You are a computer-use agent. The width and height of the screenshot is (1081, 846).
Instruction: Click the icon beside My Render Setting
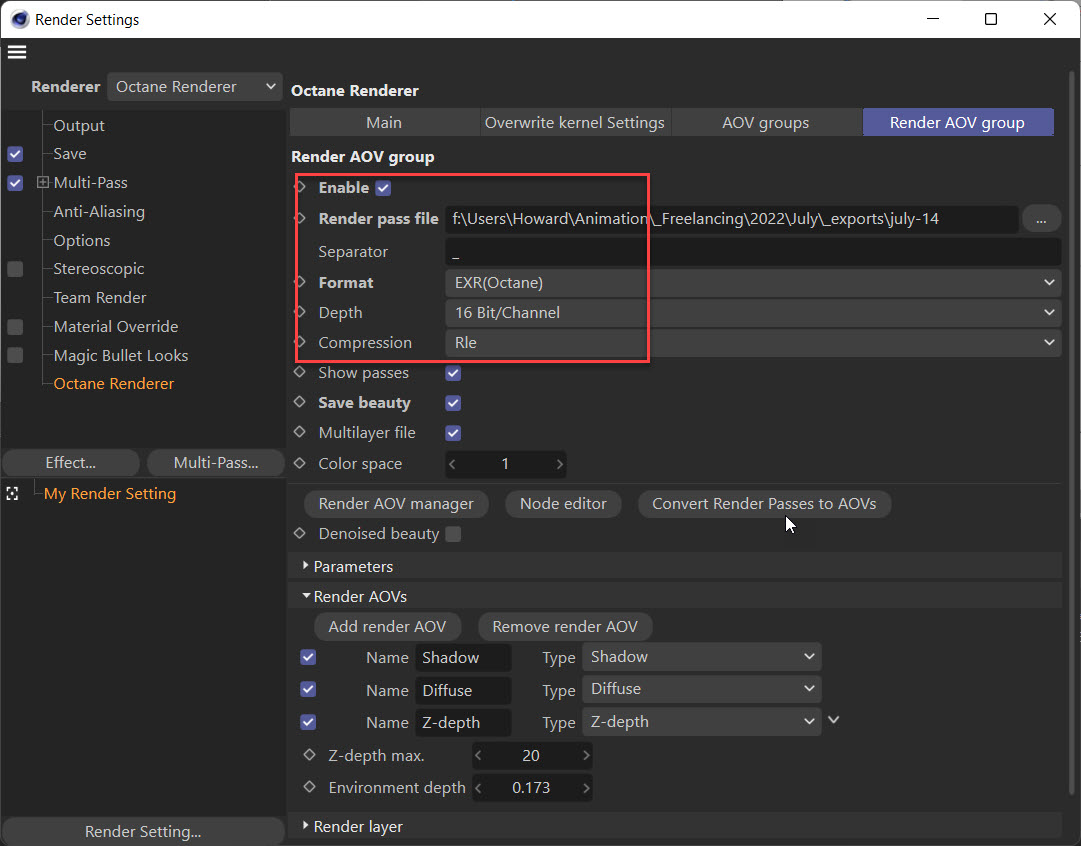coord(13,494)
